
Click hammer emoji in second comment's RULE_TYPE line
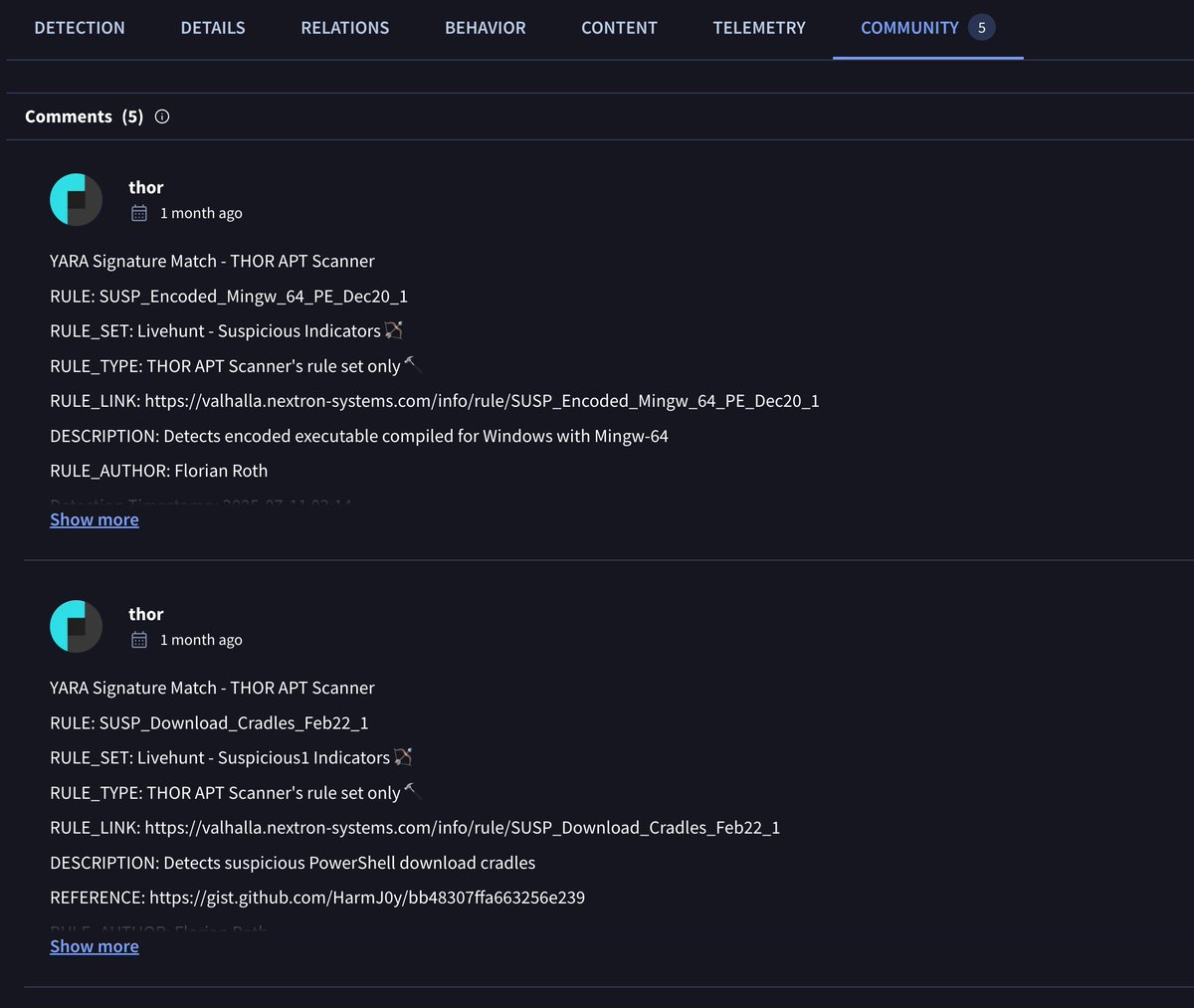coord(413,792)
